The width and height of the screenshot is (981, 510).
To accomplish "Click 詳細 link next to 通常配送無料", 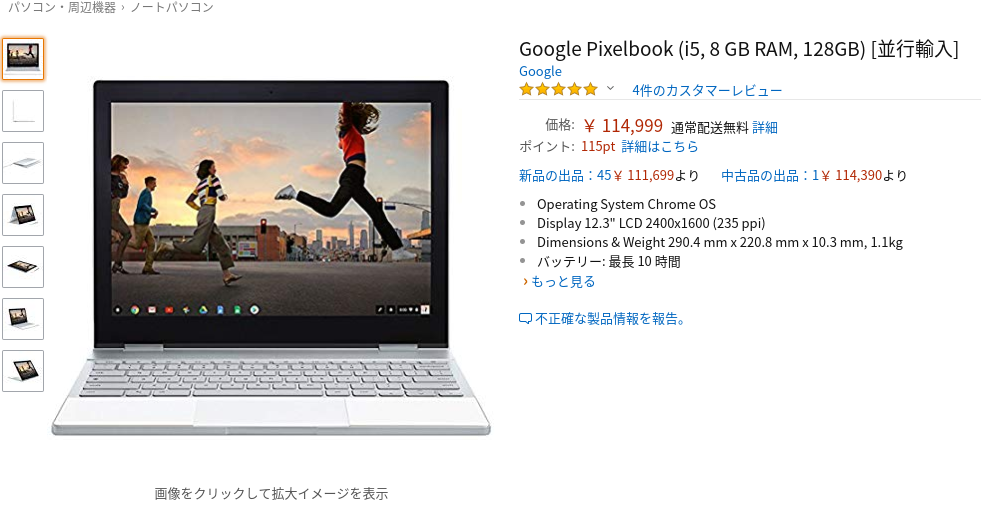I will [765, 128].
